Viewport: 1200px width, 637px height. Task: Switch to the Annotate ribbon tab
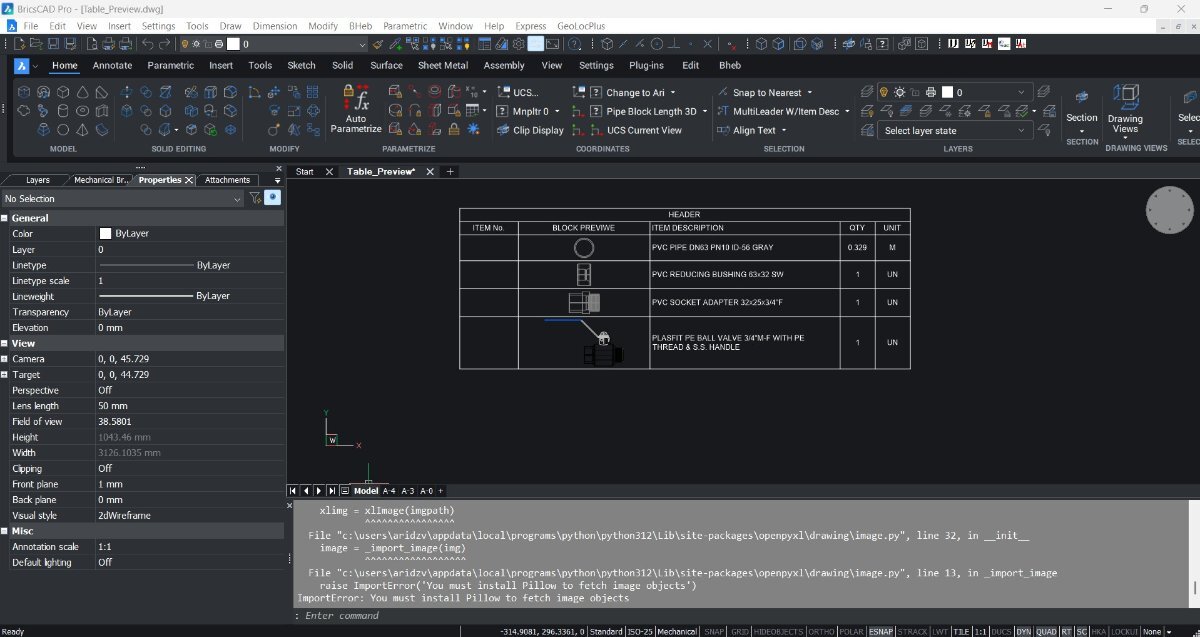coord(112,66)
